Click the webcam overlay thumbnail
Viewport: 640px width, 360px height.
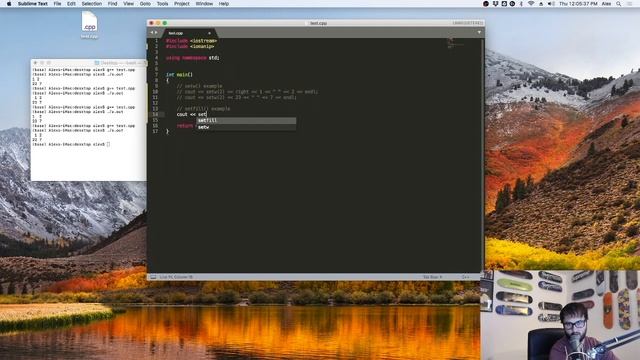(x=560, y=315)
